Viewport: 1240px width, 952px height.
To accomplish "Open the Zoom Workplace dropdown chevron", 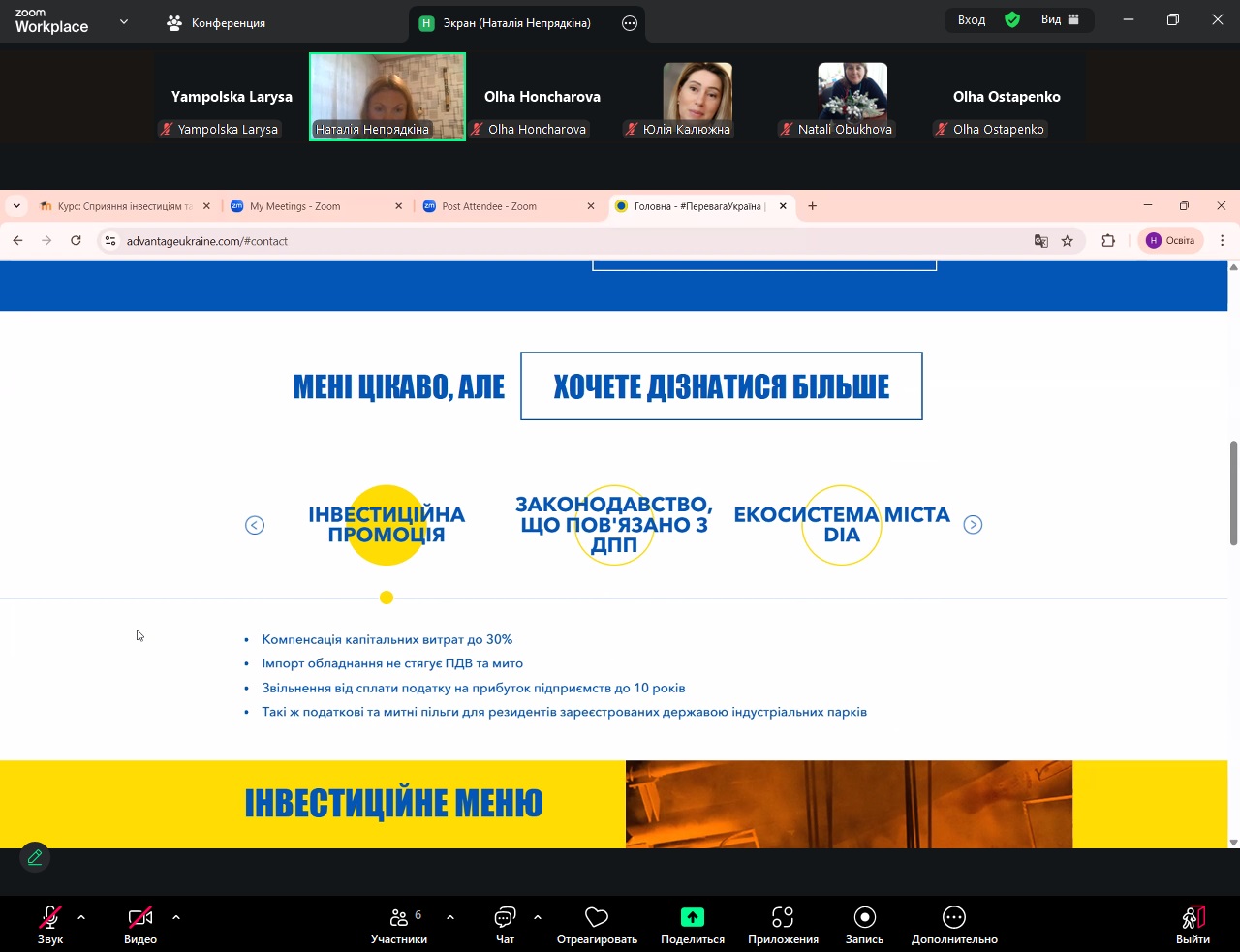I will tap(124, 21).
